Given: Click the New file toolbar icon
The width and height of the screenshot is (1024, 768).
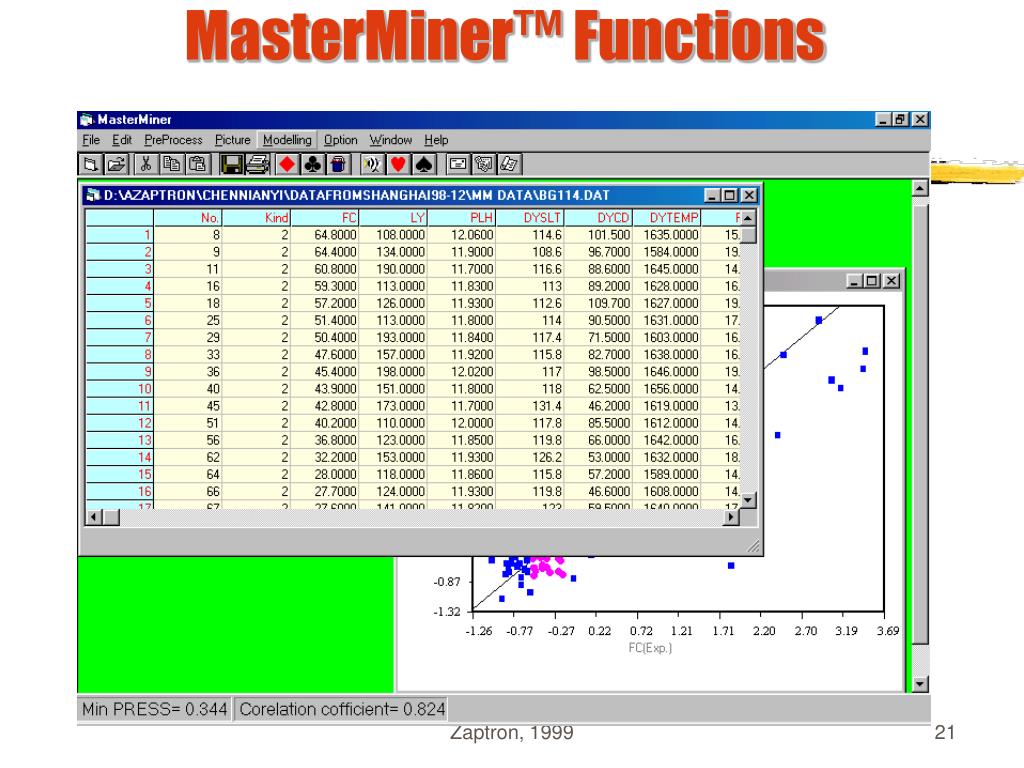Looking at the screenshot, I should tap(91, 165).
